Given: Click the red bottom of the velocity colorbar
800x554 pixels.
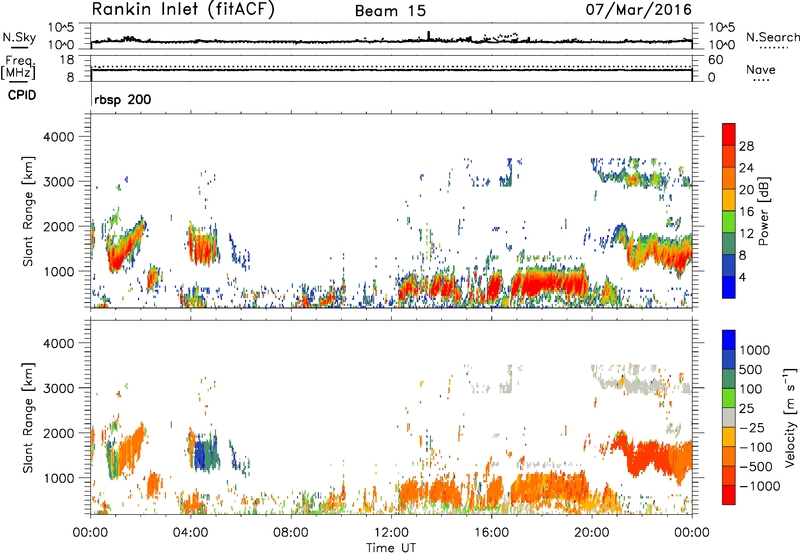Looking at the screenshot, I should coord(729,495).
